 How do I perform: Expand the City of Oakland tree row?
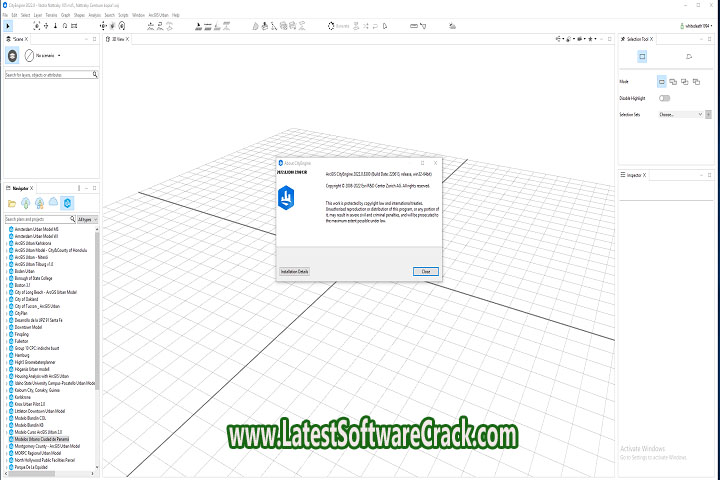(x=6, y=299)
